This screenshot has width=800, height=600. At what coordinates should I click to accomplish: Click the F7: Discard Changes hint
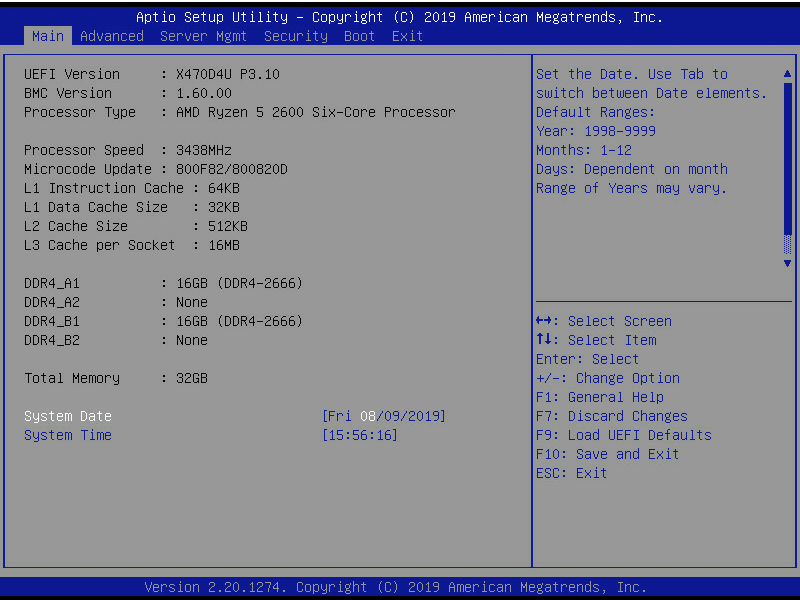point(612,416)
